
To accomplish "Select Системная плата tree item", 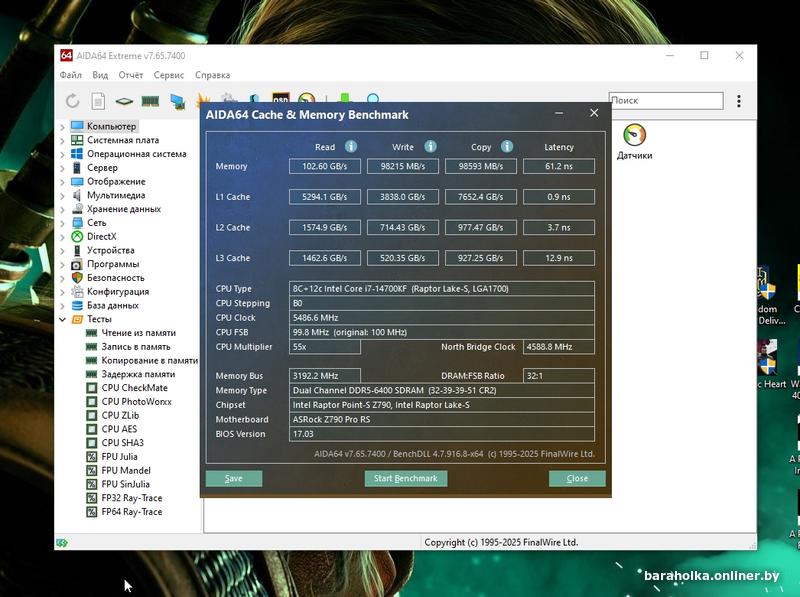I will (x=122, y=140).
